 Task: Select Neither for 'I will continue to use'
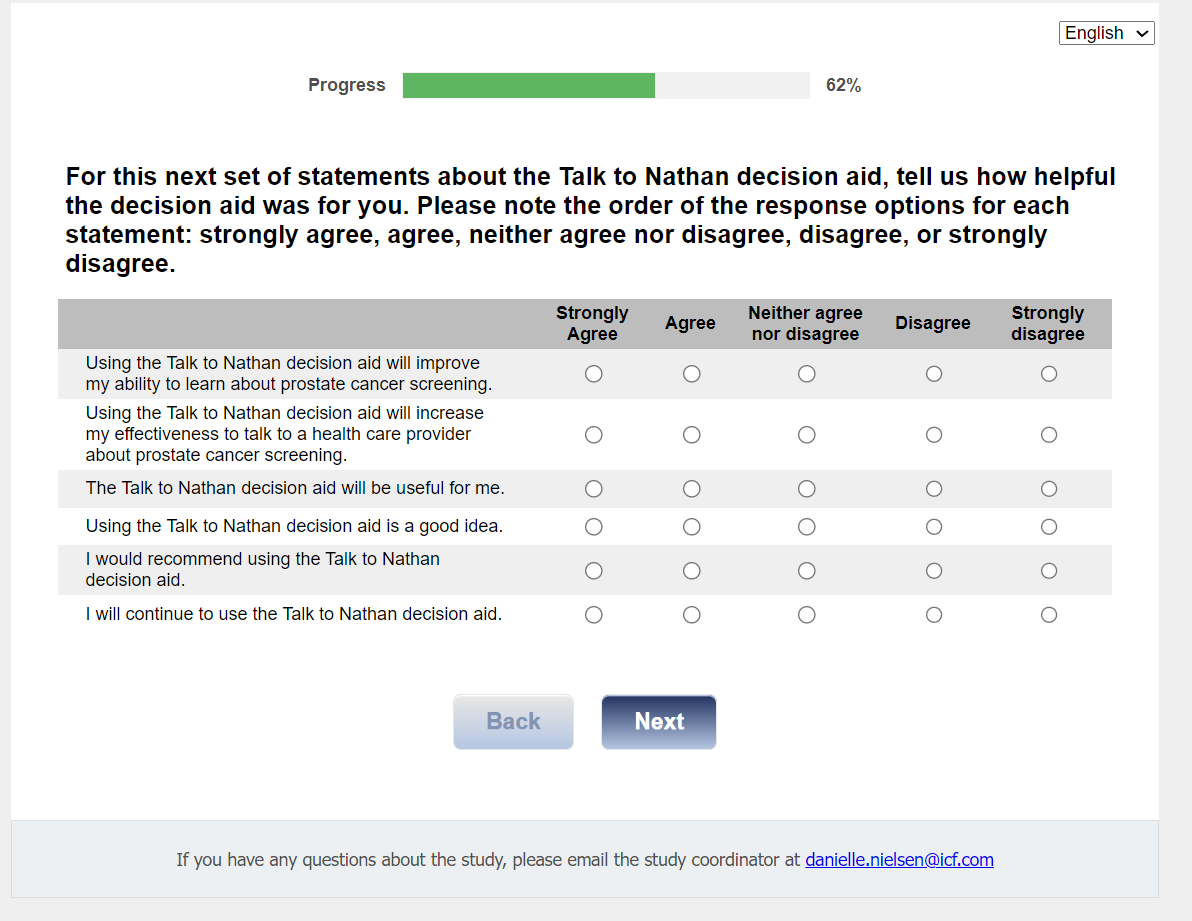click(x=807, y=615)
